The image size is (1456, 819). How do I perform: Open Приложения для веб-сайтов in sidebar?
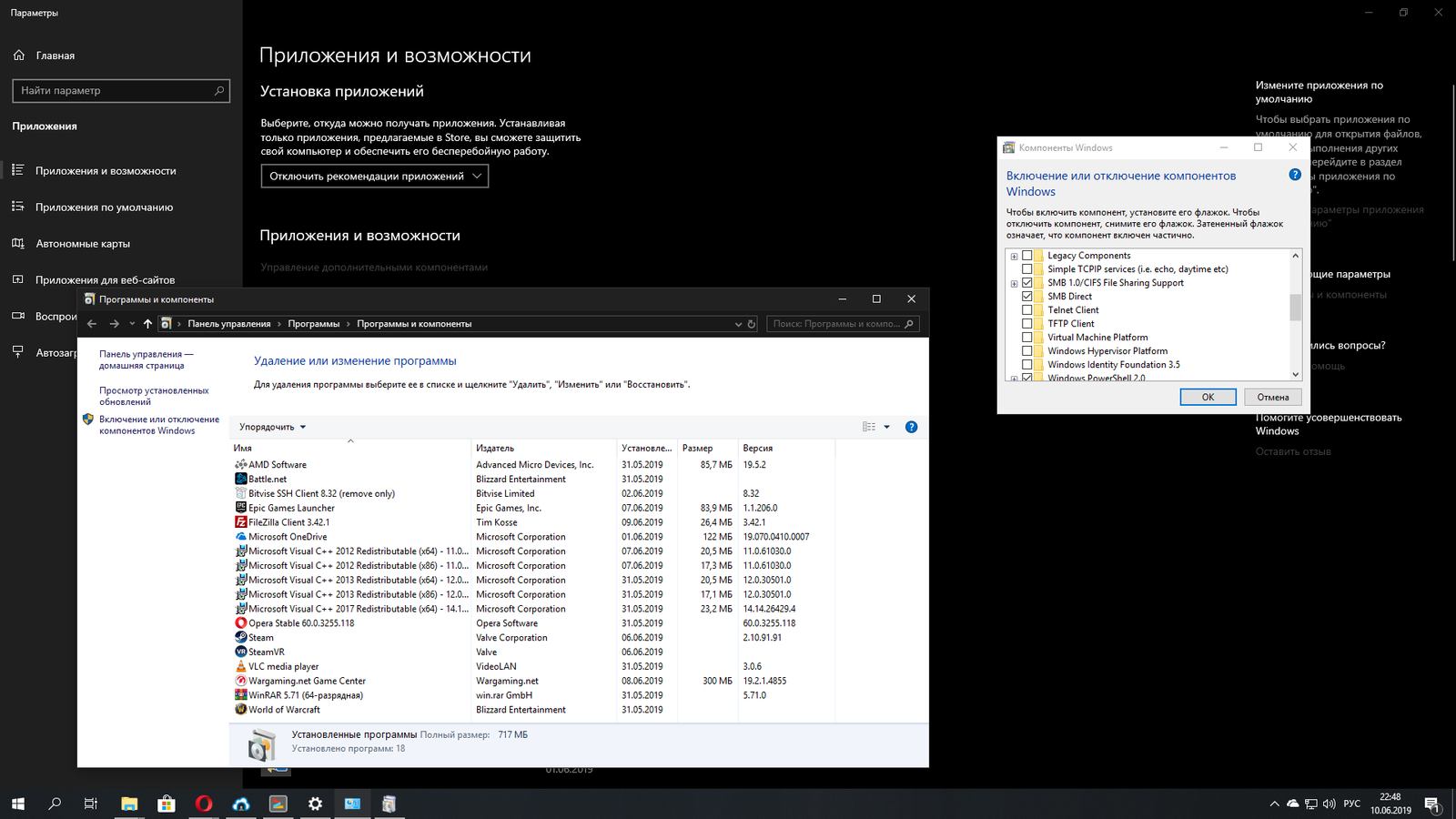(x=105, y=280)
